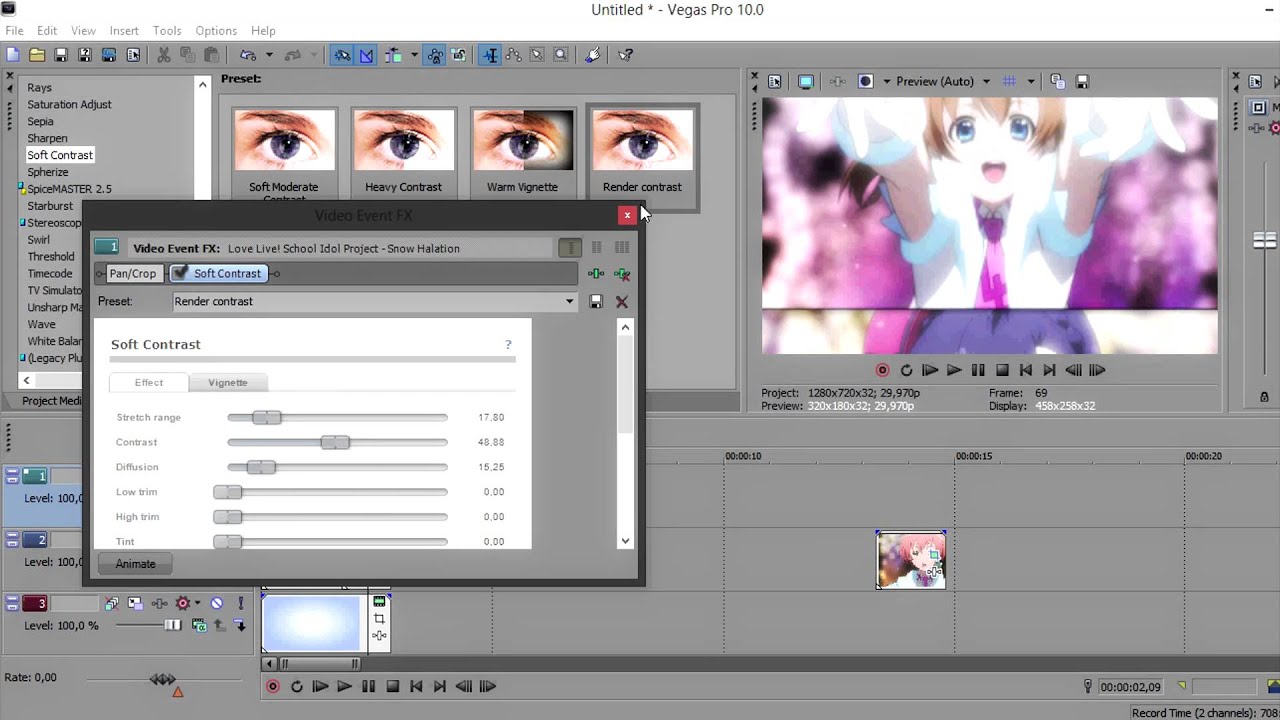
Task: Toggle Loop Playback on the timeline transport
Action: tap(296, 686)
